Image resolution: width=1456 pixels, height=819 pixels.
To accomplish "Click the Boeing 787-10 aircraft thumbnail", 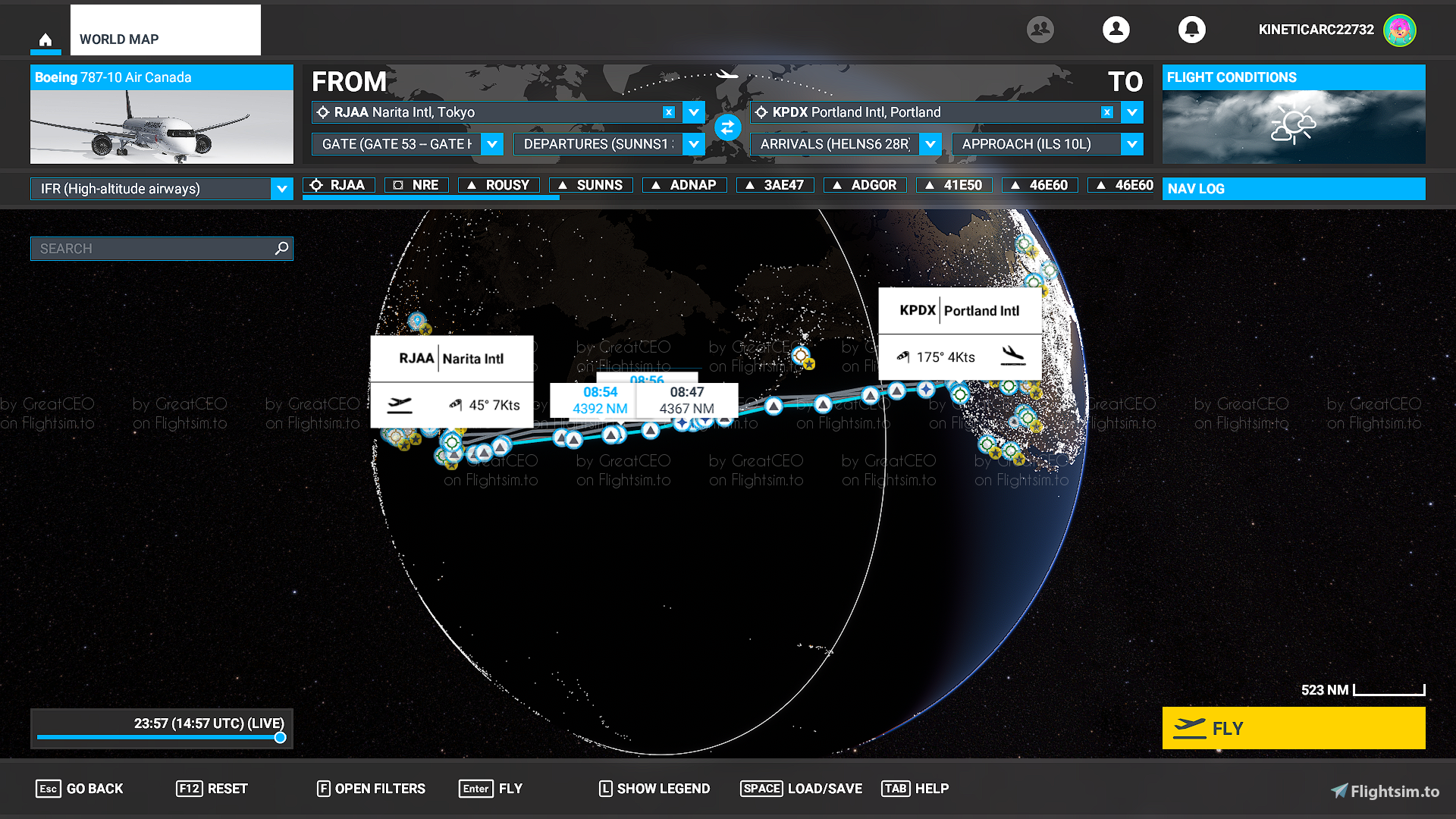I will click(162, 127).
